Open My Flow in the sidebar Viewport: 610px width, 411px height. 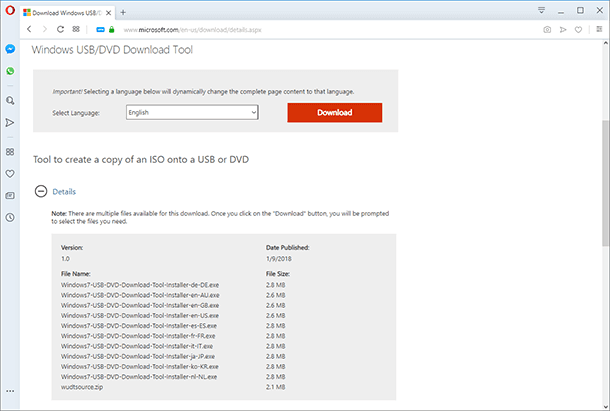(10, 123)
